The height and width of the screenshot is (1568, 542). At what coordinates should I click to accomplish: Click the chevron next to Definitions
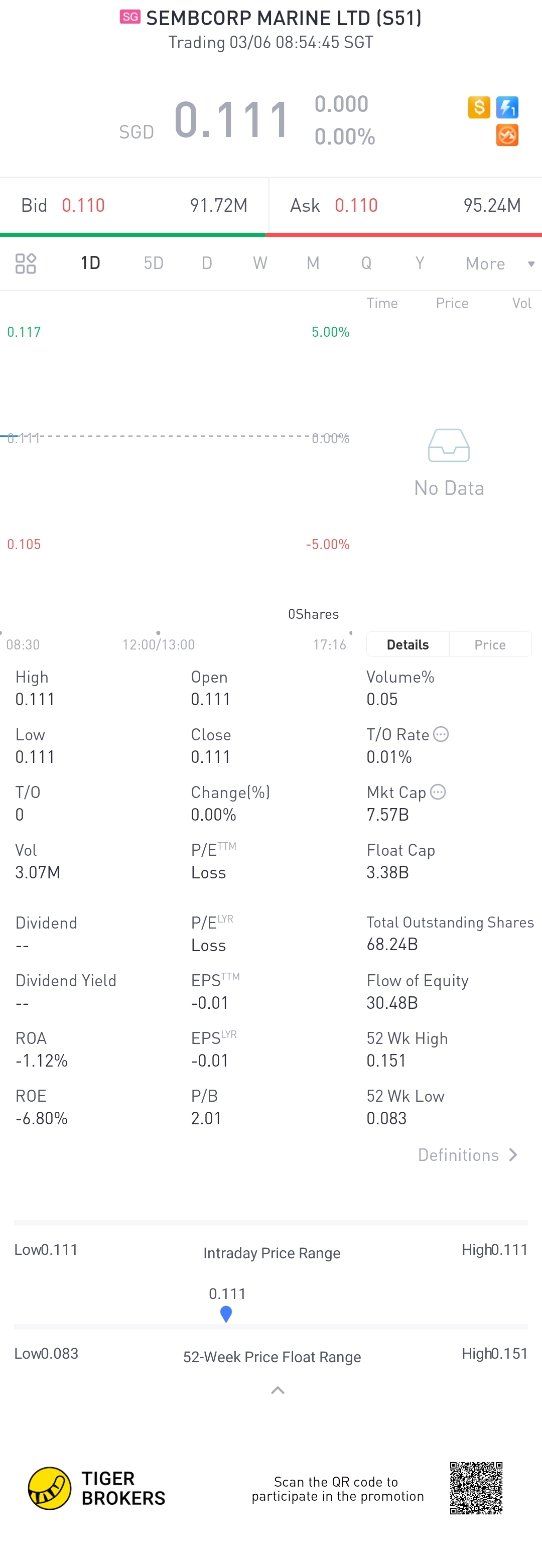[x=513, y=1155]
